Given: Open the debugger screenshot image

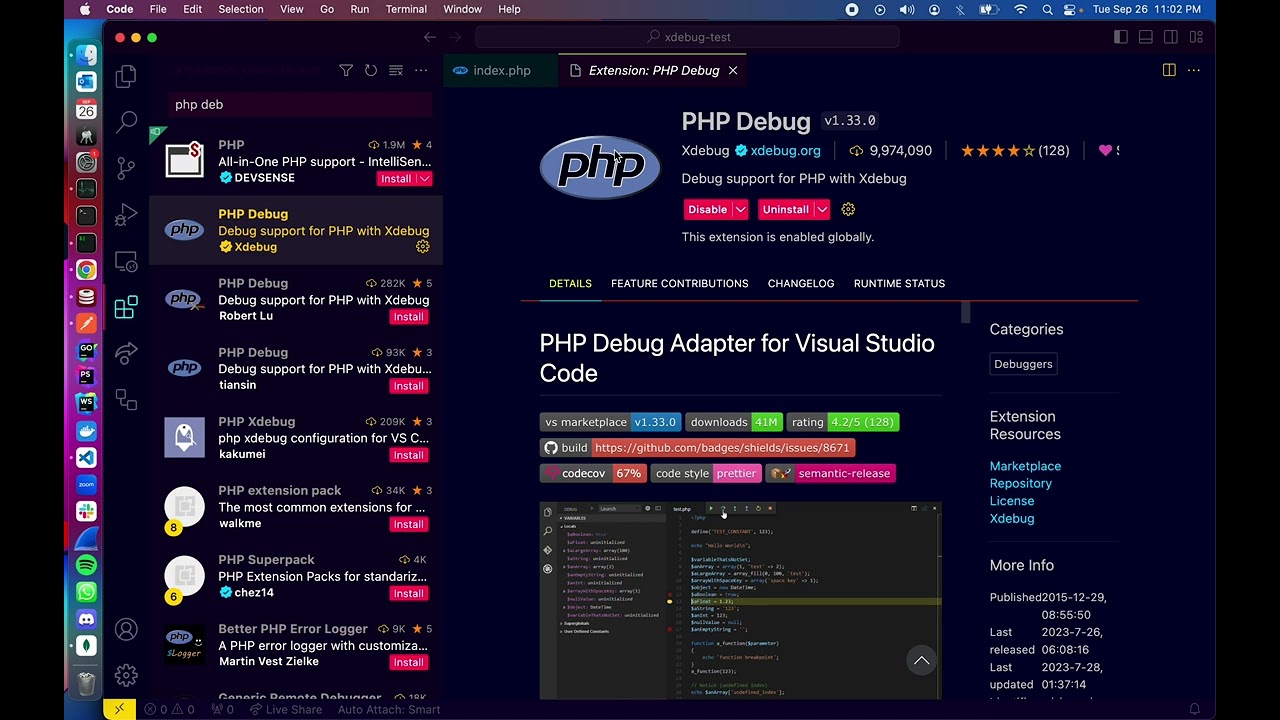Looking at the screenshot, I should point(740,600).
